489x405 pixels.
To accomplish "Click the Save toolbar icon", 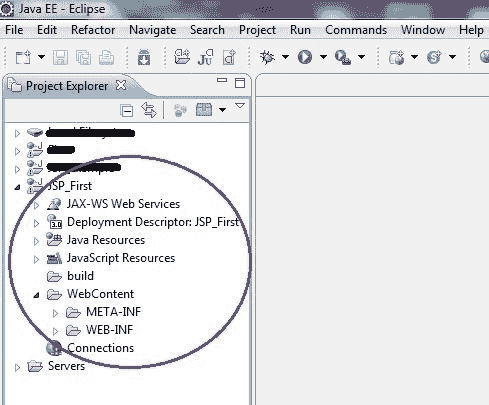I will pyautogui.click(x=60, y=57).
